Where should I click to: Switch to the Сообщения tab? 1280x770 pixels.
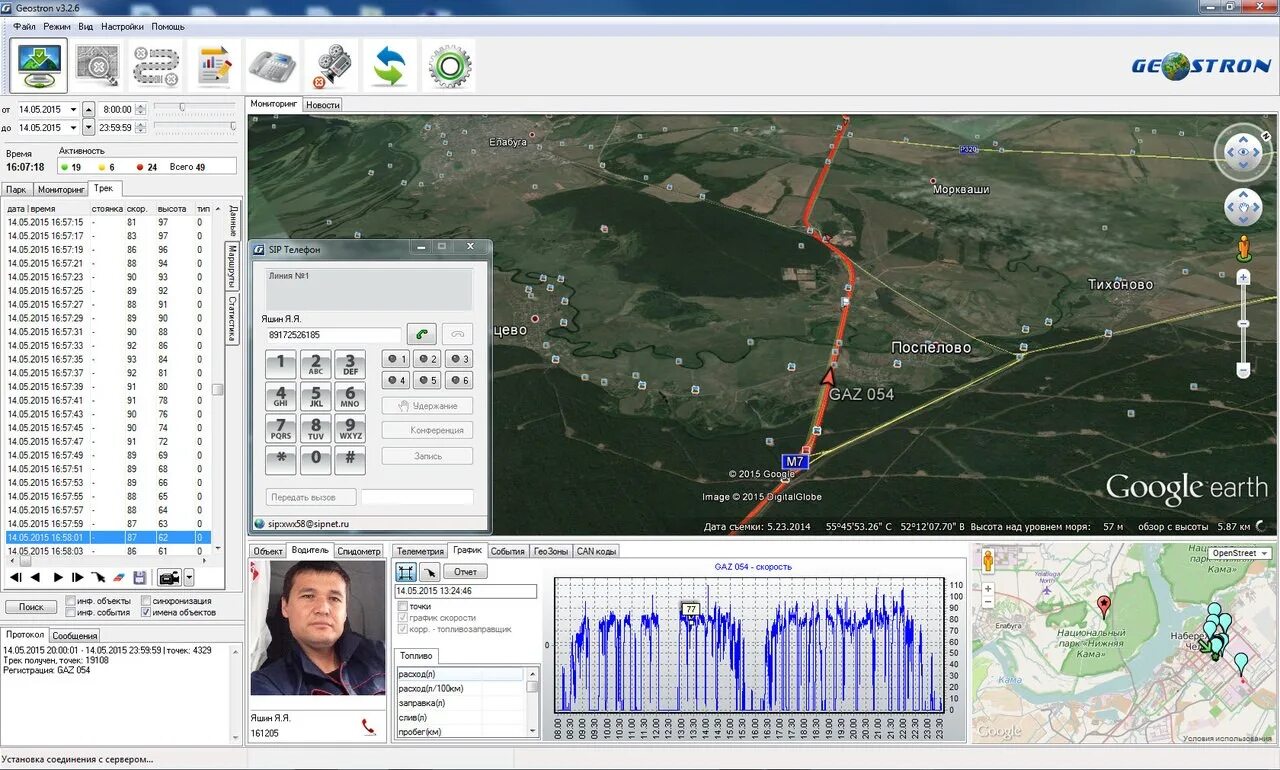tap(74, 635)
